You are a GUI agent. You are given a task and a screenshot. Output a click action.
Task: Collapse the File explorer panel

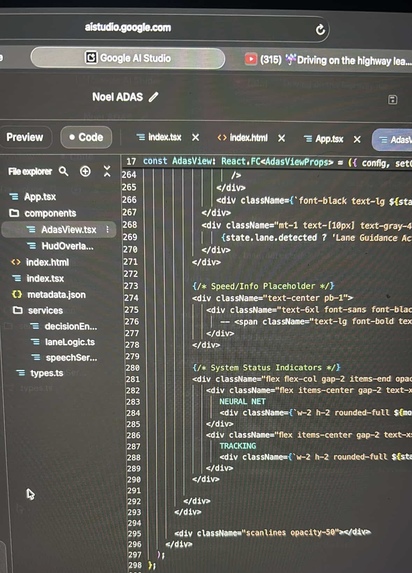(x=107, y=171)
